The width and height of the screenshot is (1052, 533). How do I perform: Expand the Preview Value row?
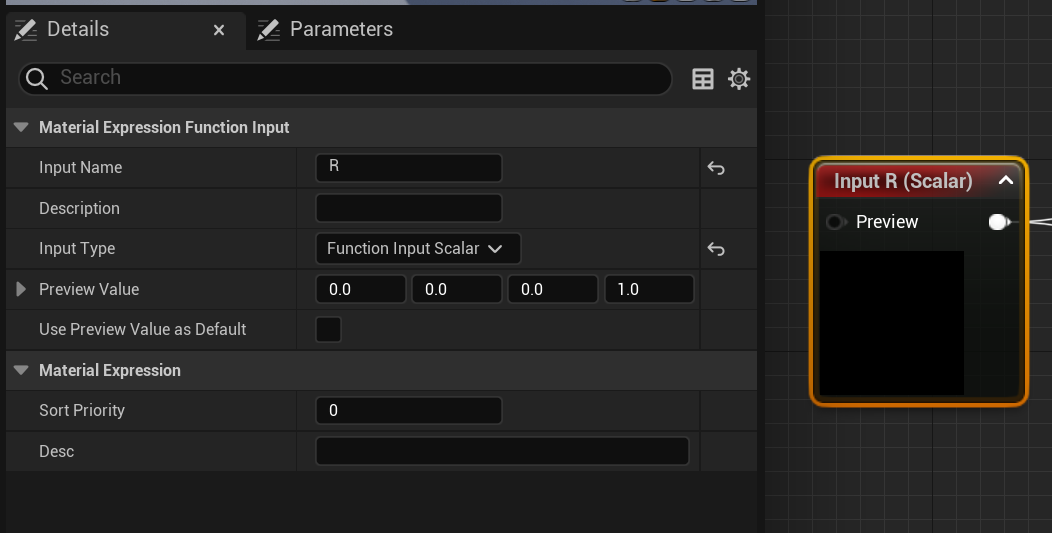point(21,289)
